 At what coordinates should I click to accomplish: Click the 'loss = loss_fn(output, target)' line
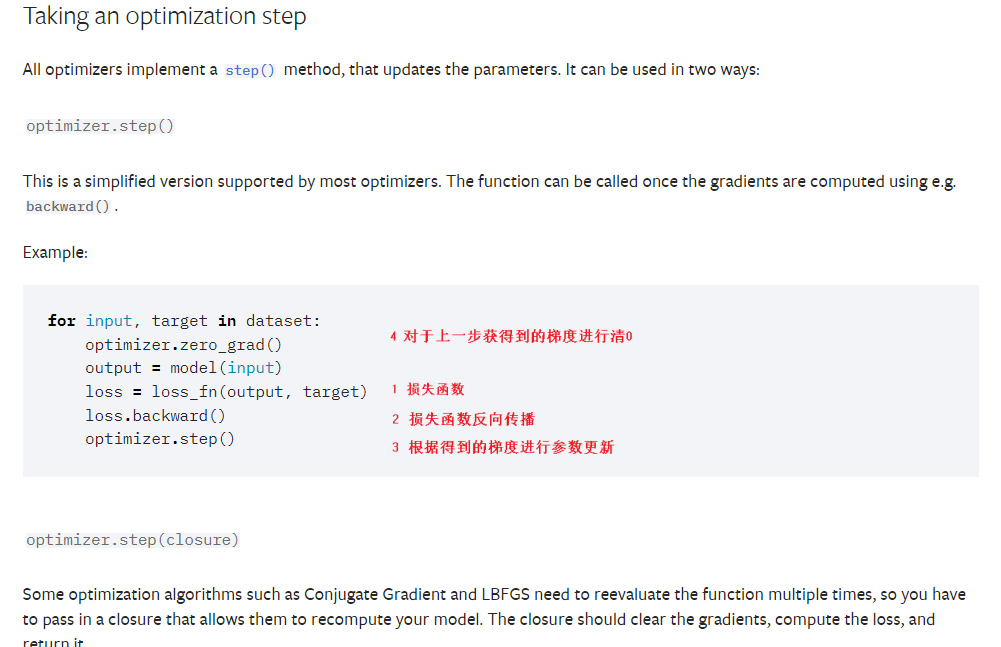pyautogui.click(x=226, y=392)
